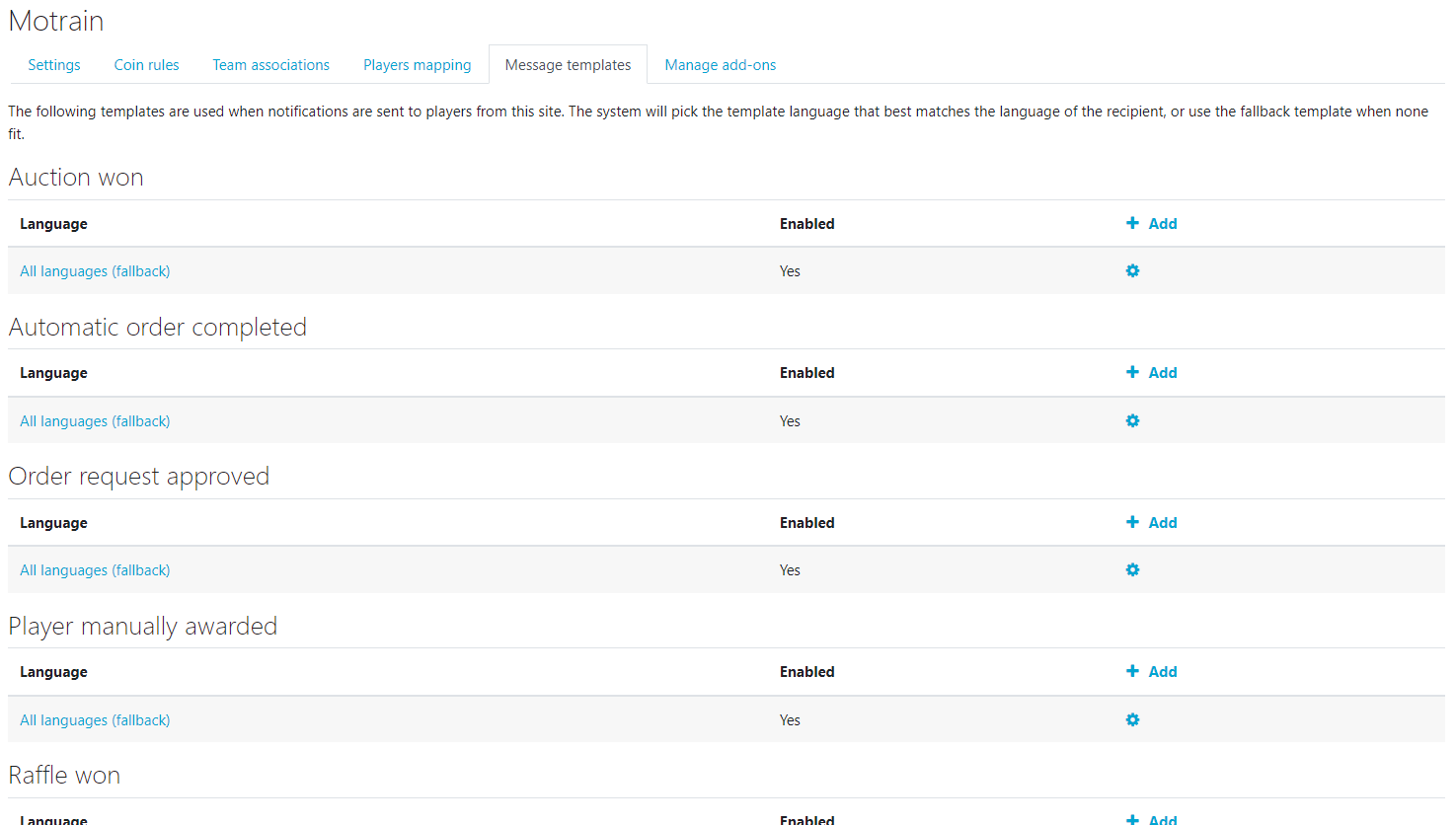Open gear settings for Player manually awarded fallback
Screen dimensions: 1456x825
pyautogui.click(x=1132, y=719)
